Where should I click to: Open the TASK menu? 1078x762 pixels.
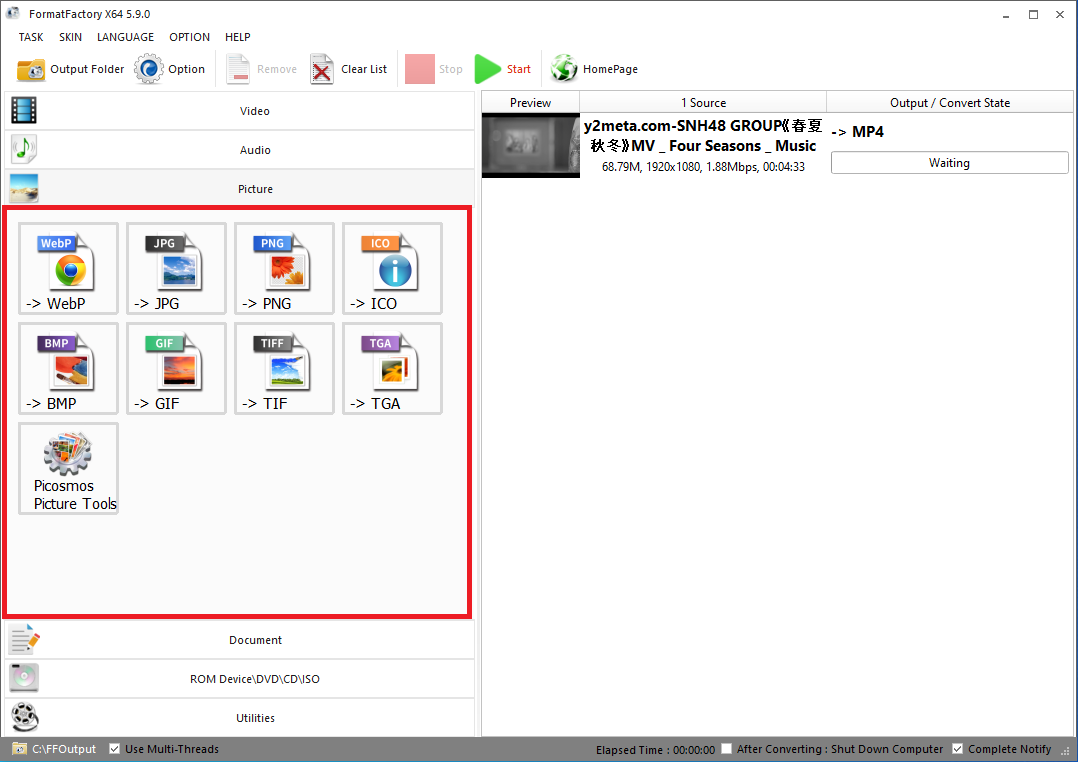click(x=31, y=37)
